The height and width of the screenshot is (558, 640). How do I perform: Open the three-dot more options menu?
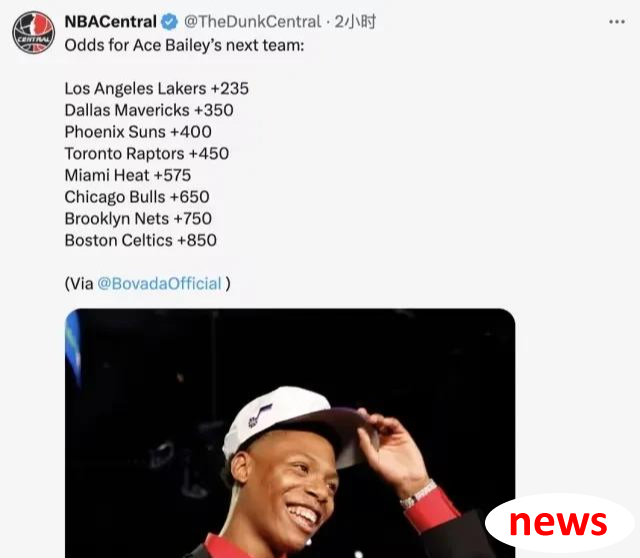pyautogui.click(x=617, y=22)
